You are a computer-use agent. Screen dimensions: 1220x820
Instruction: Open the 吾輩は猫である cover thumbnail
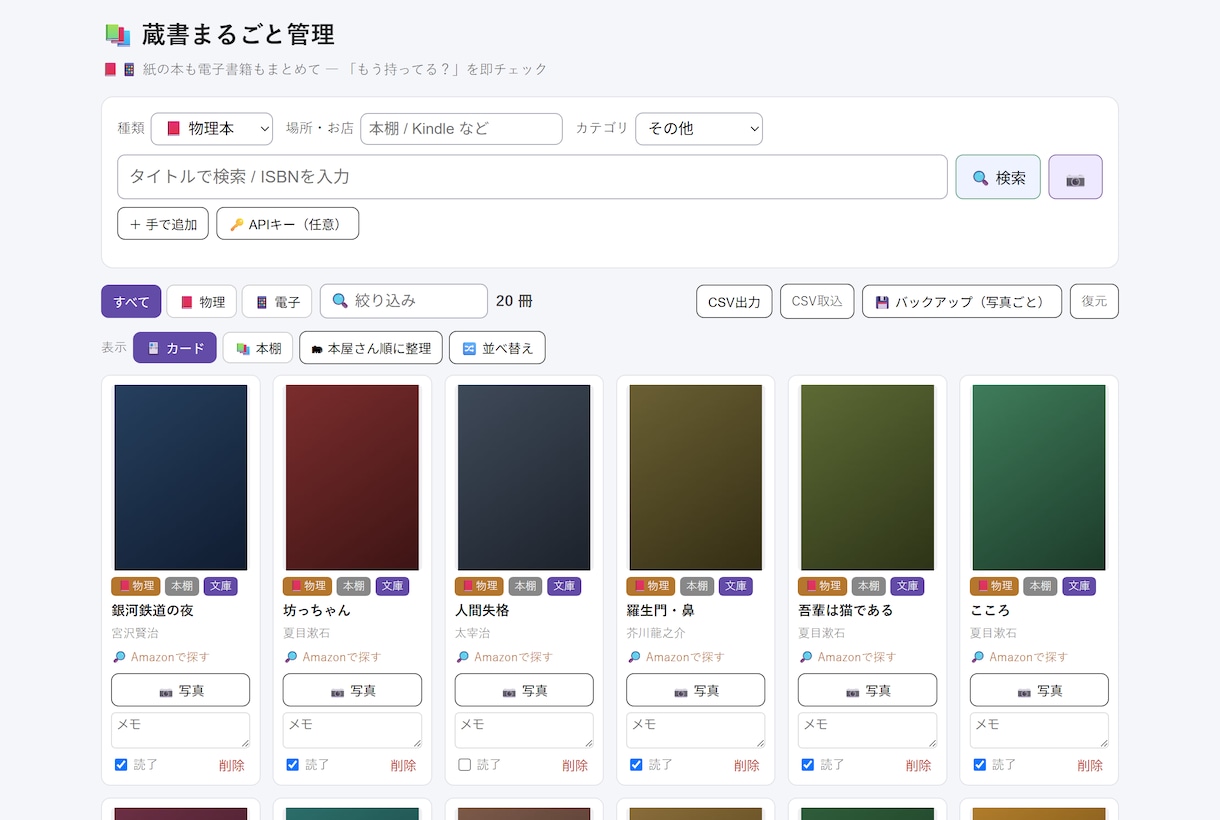tap(867, 478)
